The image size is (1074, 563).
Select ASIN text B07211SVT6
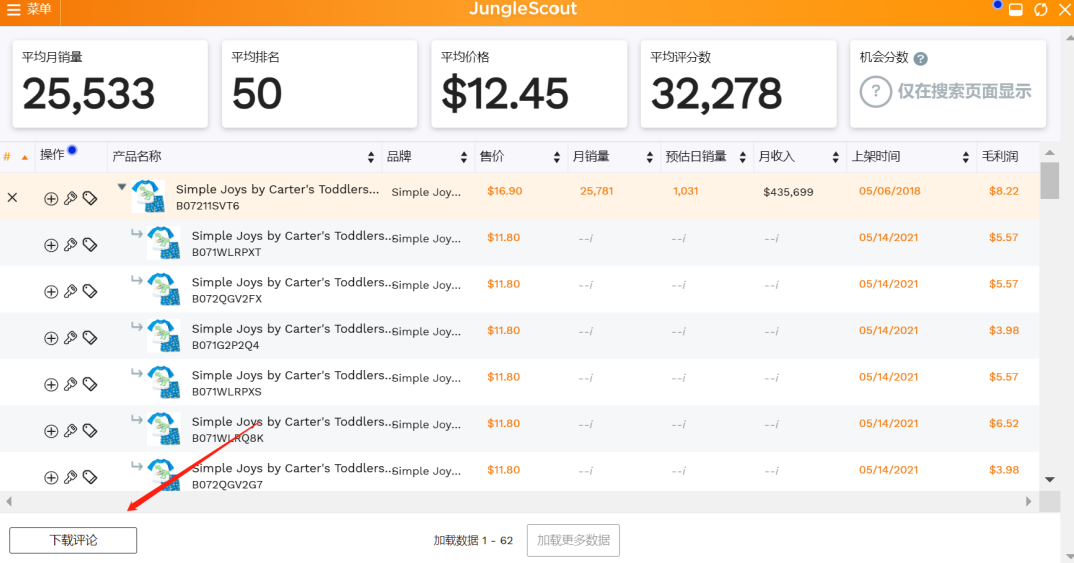click(208, 205)
